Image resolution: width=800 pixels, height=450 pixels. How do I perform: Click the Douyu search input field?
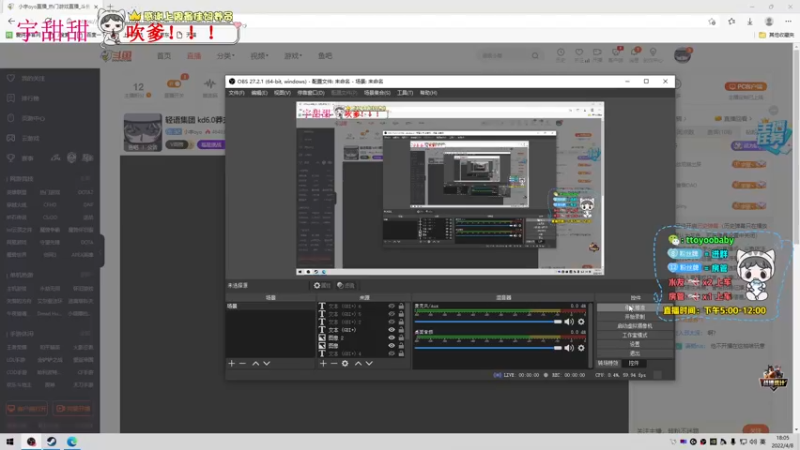[x=505, y=56]
